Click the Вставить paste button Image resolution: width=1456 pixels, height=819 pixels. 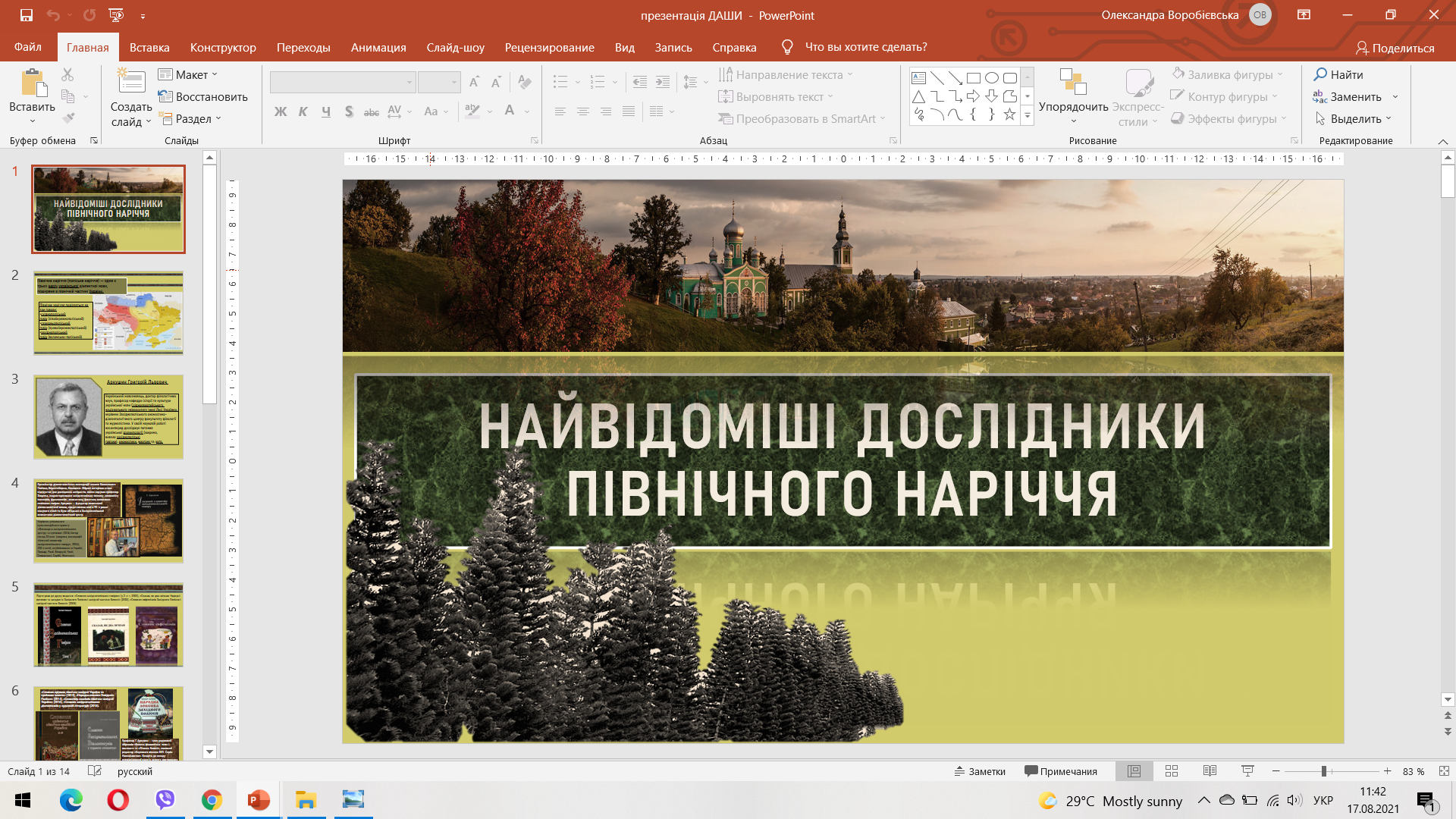(x=32, y=97)
